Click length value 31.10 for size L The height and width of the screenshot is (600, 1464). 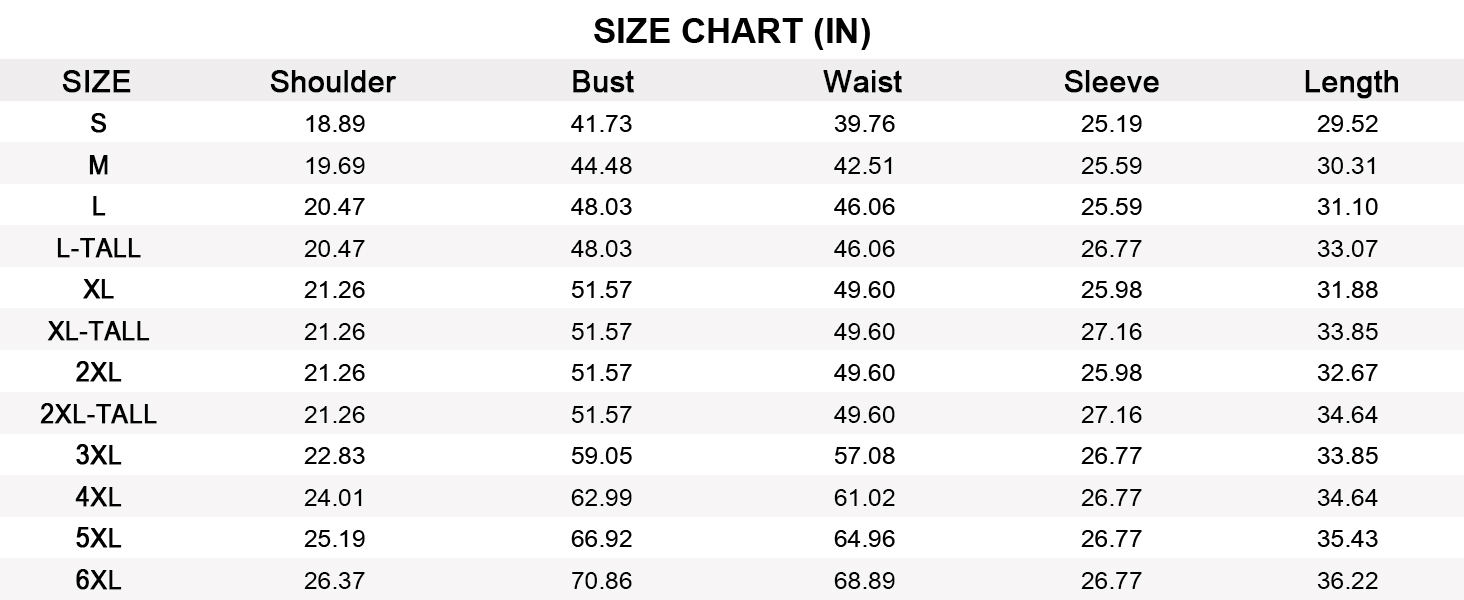tap(1347, 207)
